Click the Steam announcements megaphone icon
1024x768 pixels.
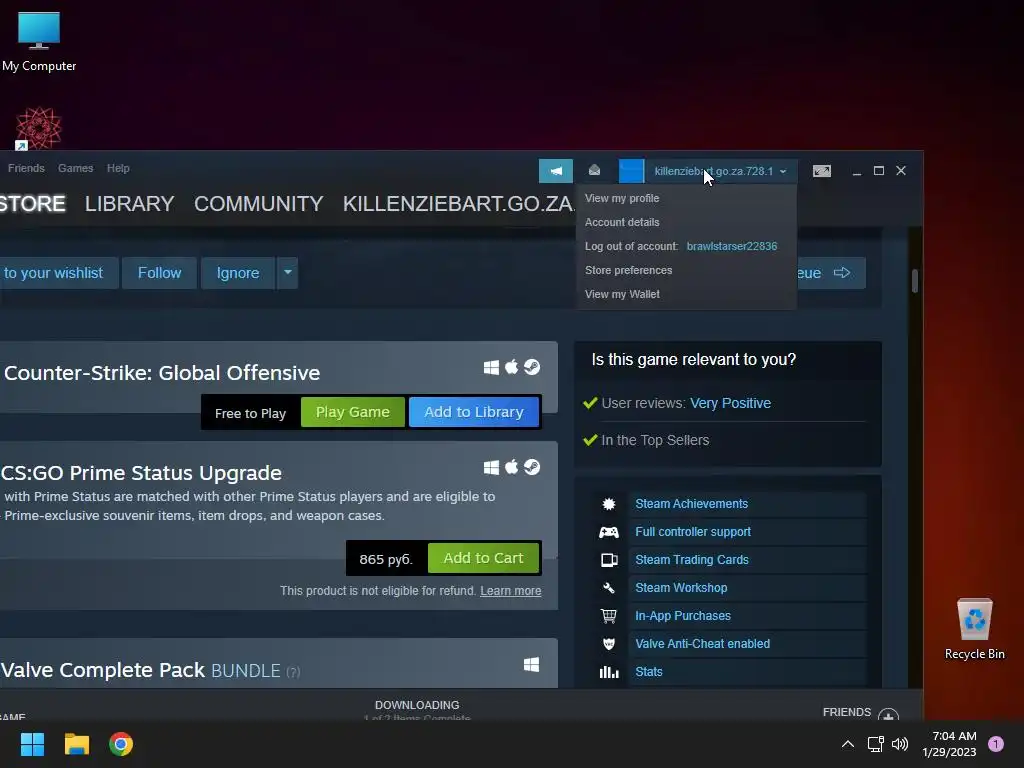tap(556, 171)
